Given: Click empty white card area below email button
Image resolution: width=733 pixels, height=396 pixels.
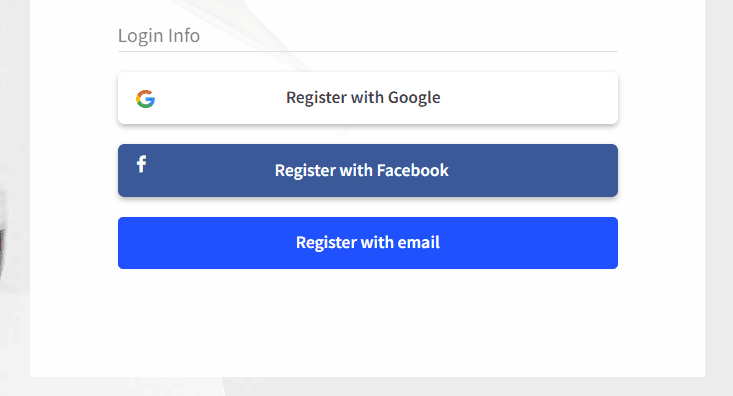Looking at the screenshot, I should click(368, 323).
